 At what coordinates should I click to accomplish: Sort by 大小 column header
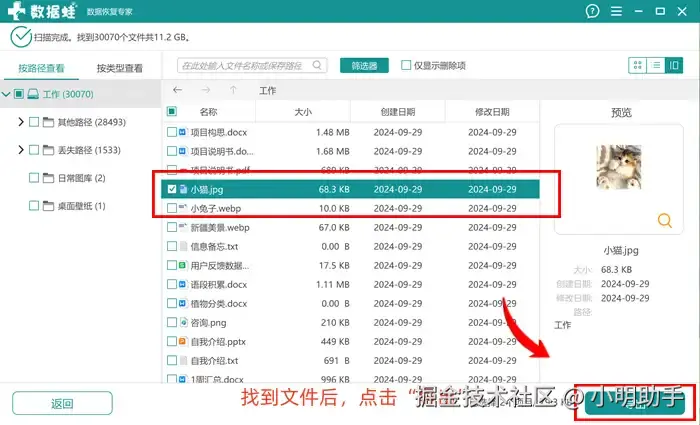(x=303, y=112)
